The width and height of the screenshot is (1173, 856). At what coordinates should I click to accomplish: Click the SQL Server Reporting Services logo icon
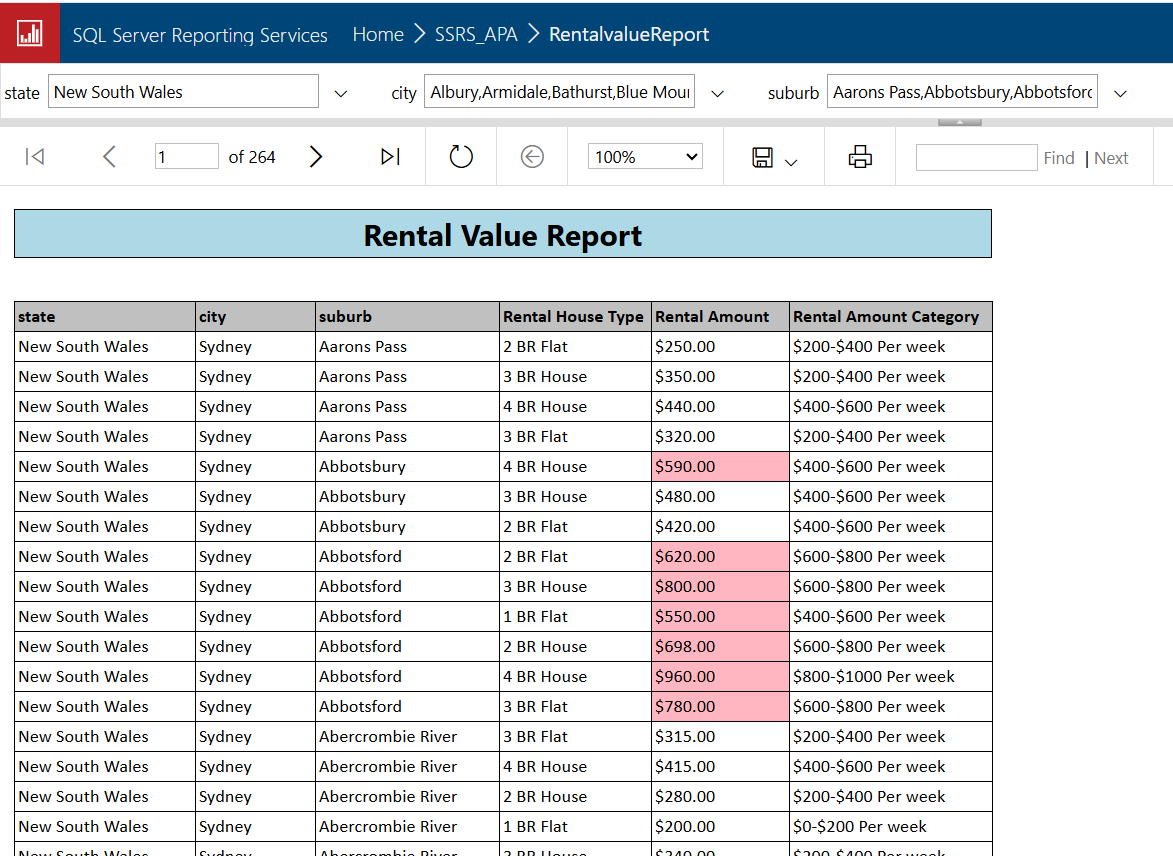30,34
